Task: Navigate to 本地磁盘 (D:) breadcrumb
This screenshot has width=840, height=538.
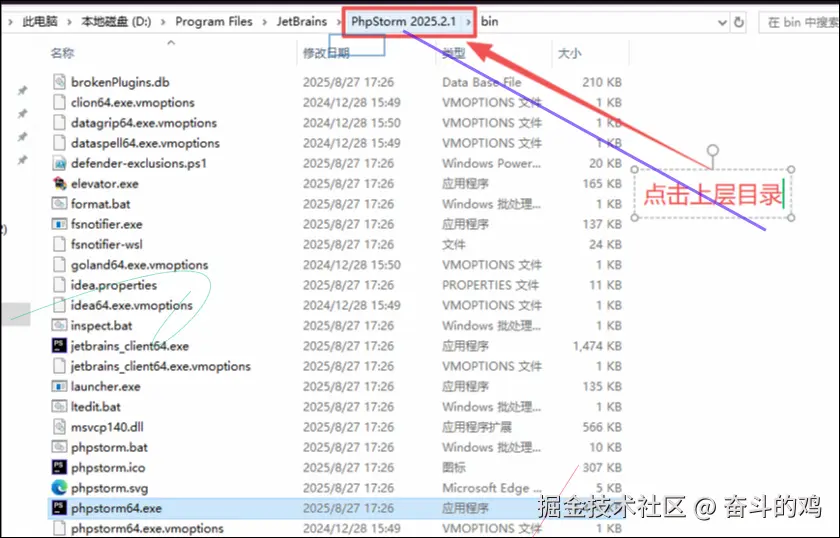Action: 116,21
